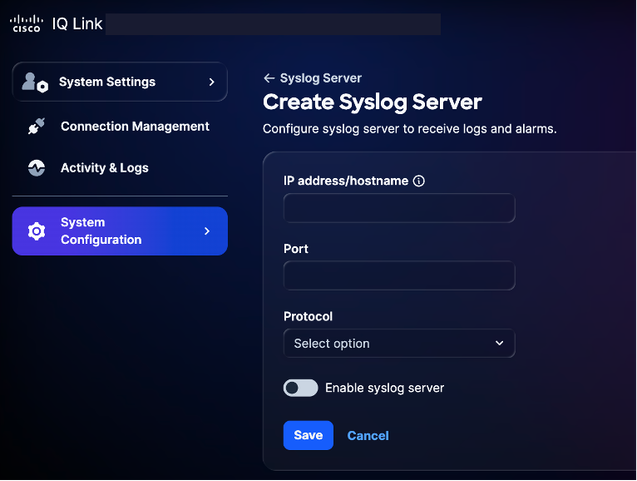Open System Settings menu item
Image resolution: width=637 pixels, height=481 pixels.
pos(120,82)
